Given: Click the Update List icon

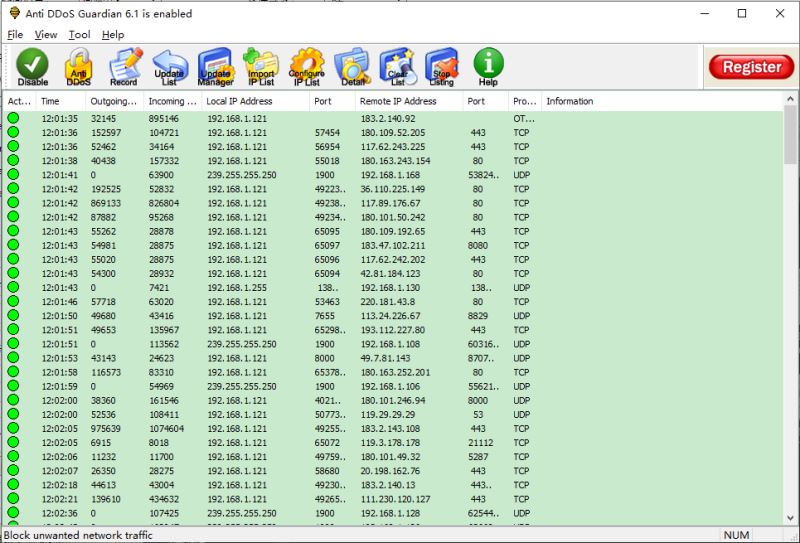Looking at the screenshot, I should pyautogui.click(x=169, y=67).
